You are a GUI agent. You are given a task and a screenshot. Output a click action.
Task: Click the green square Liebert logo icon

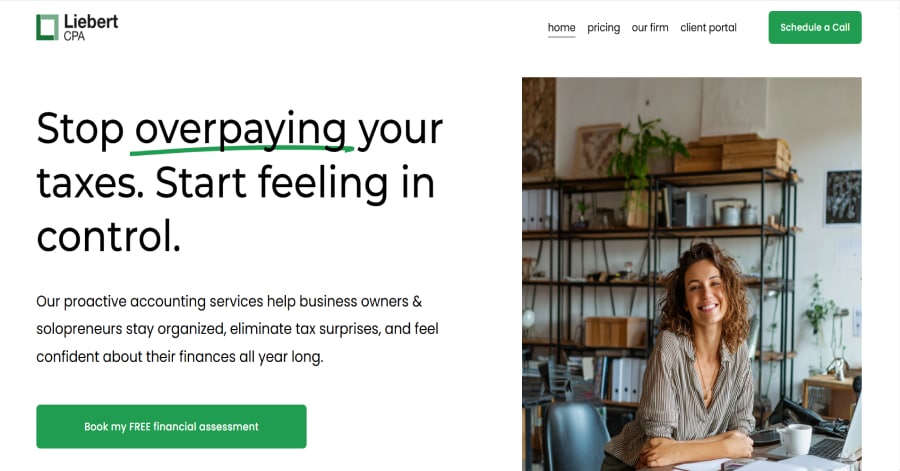click(47, 28)
